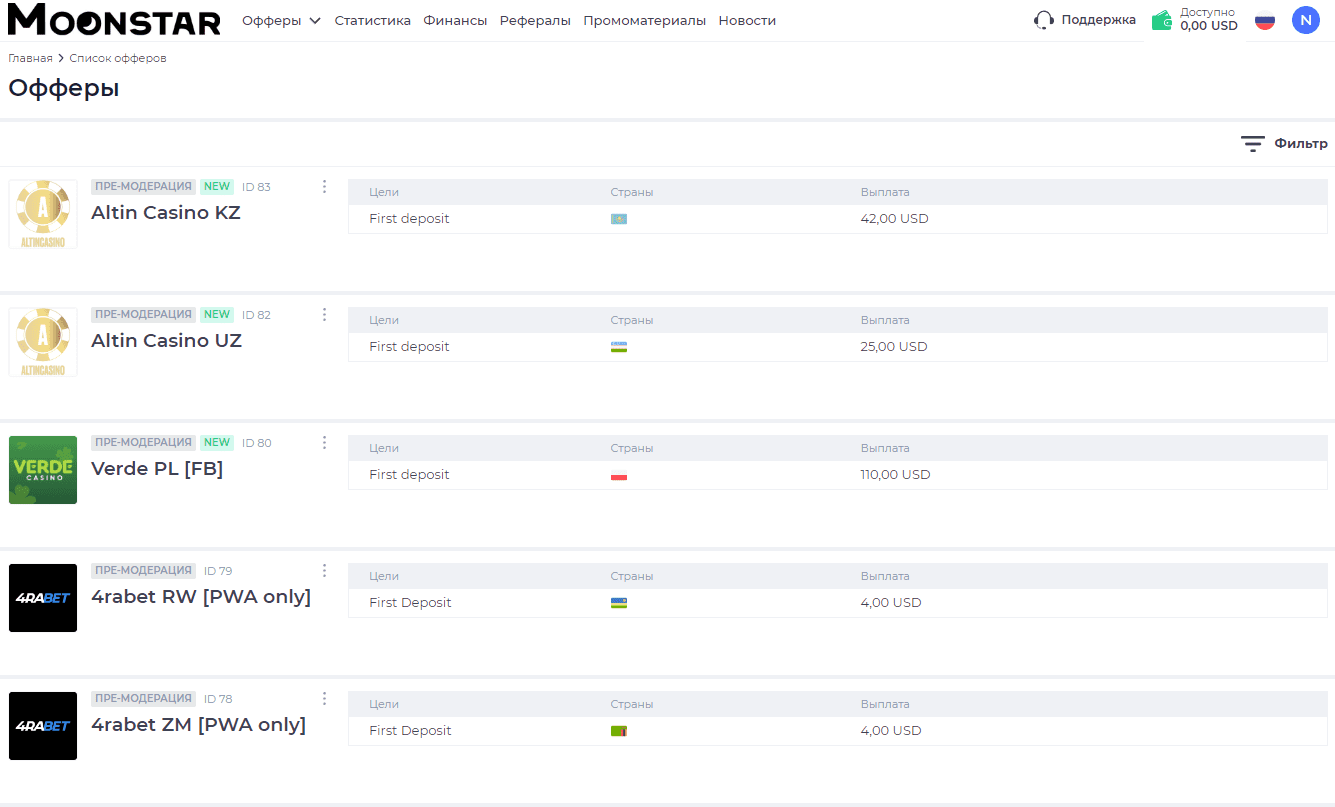
Task: Click the Altin Casino KZ logo thumbnail
Action: pyautogui.click(x=43, y=214)
